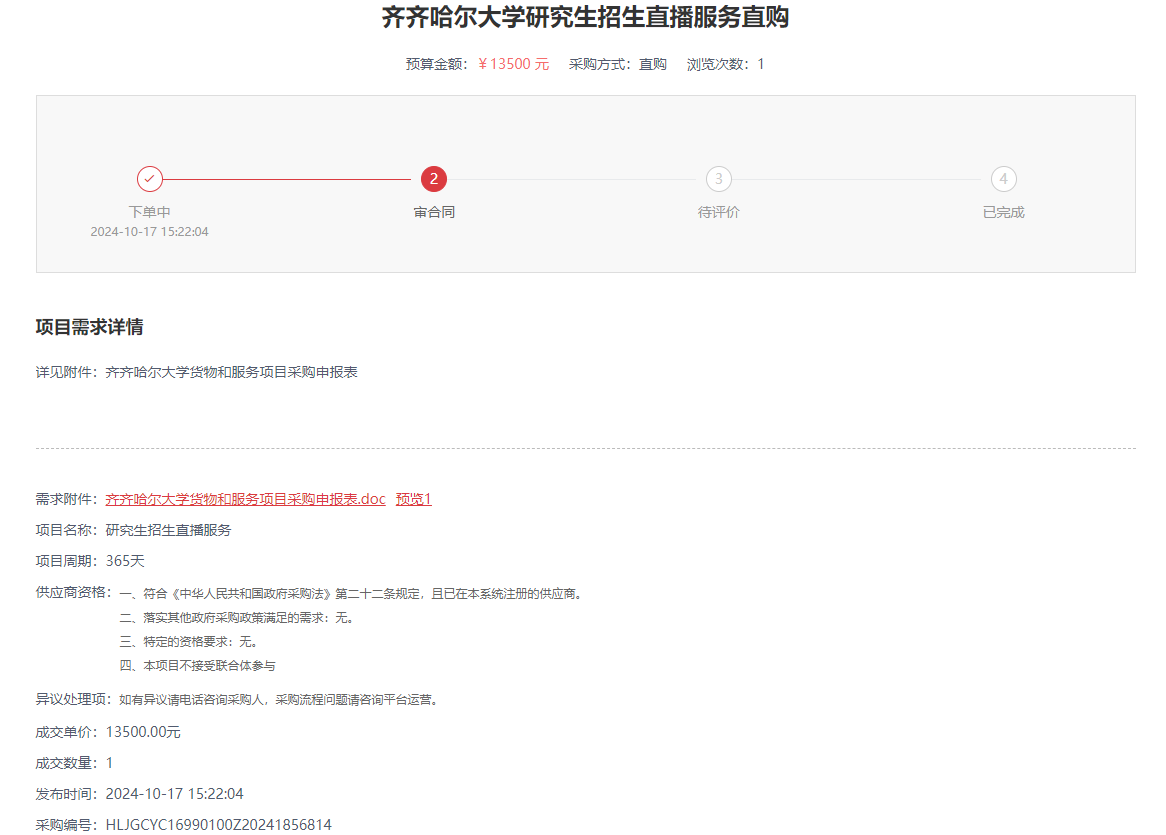Click the 项目周期 365天 value
This screenshot has width=1166, height=835.
pos(125,561)
